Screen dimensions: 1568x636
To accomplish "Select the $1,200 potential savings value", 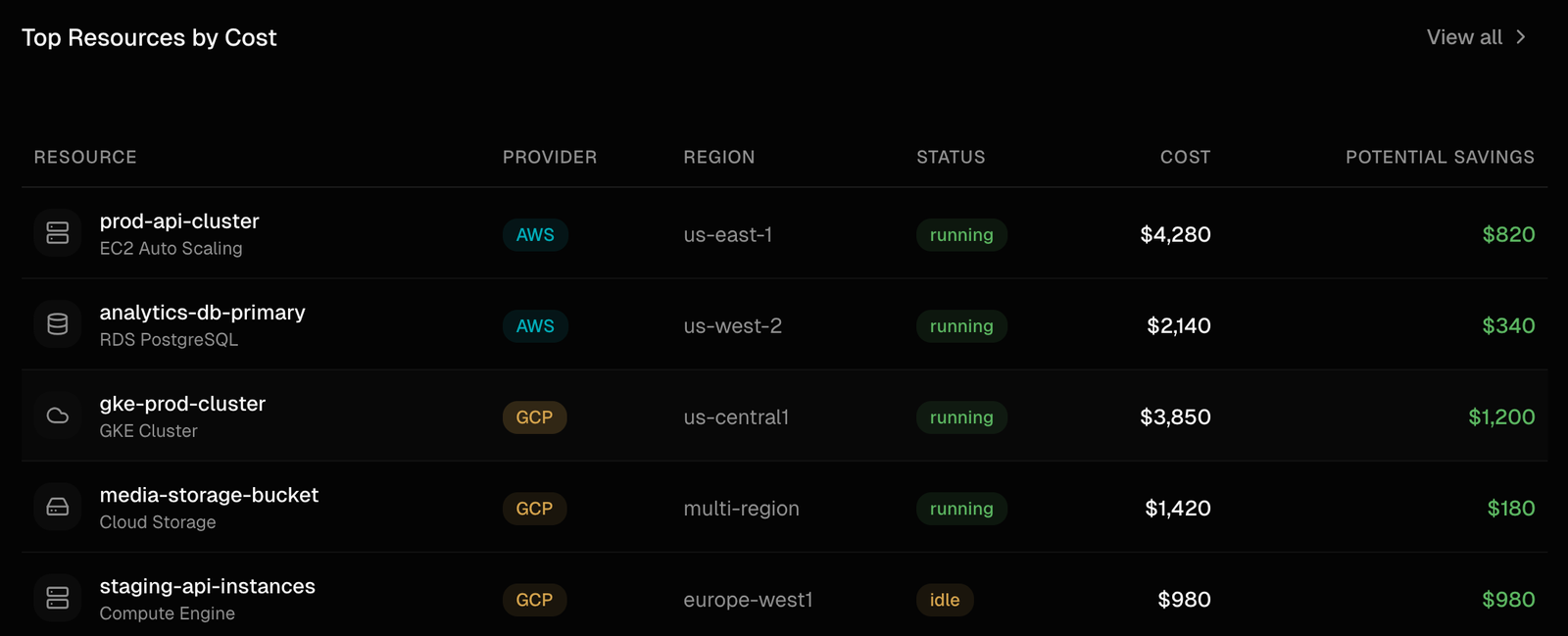I will point(1502,416).
